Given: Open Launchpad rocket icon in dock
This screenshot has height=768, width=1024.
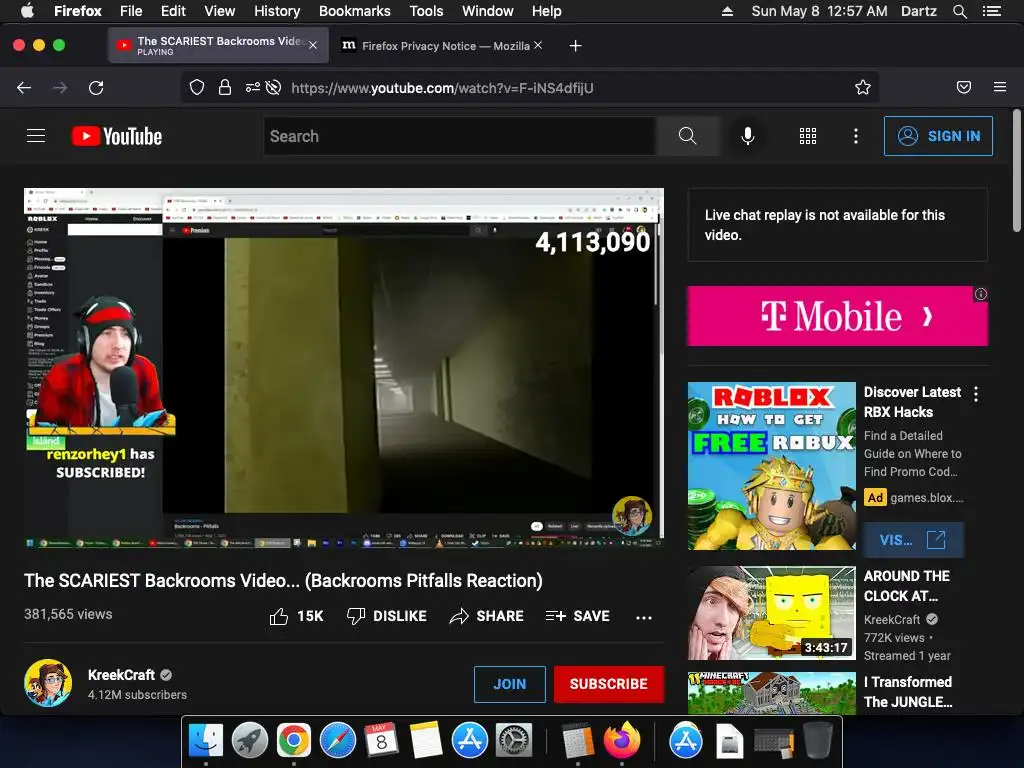Looking at the screenshot, I should click(249, 740).
